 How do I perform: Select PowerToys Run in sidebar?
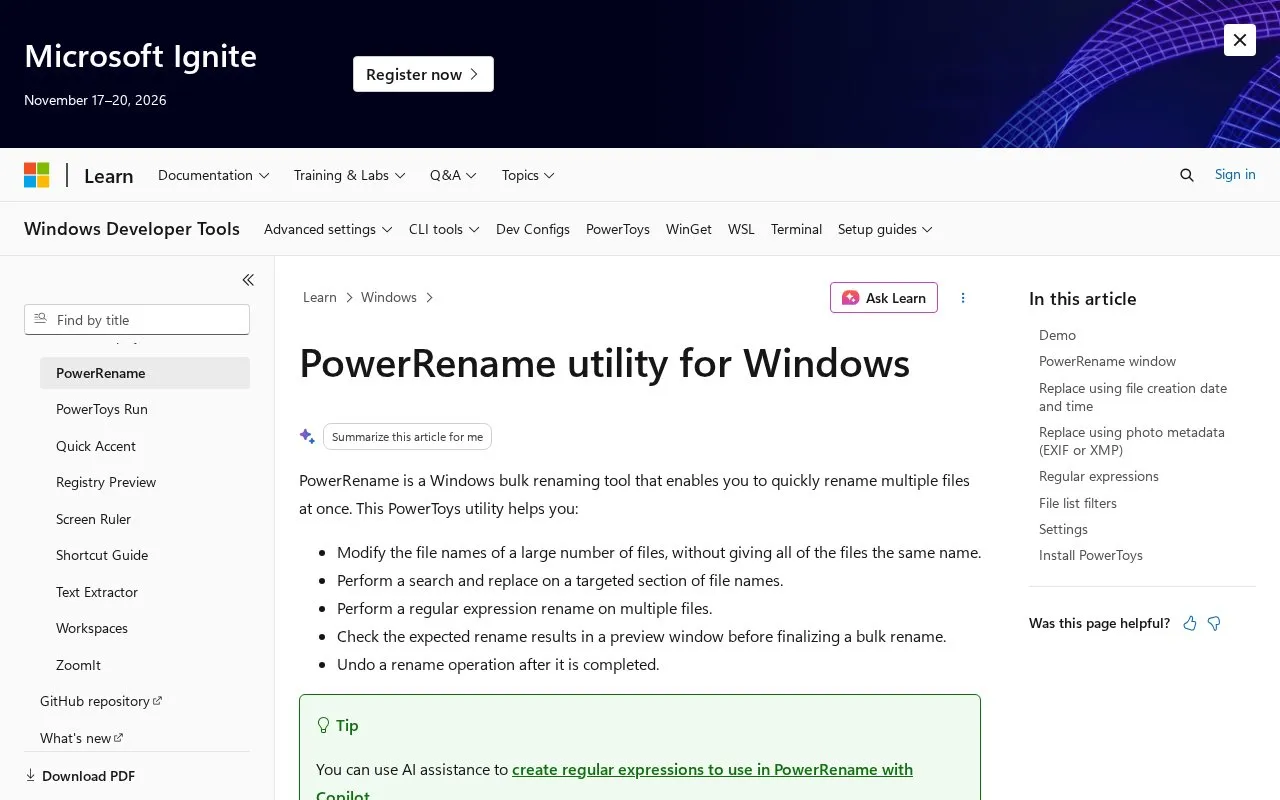click(x=145, y=409)
